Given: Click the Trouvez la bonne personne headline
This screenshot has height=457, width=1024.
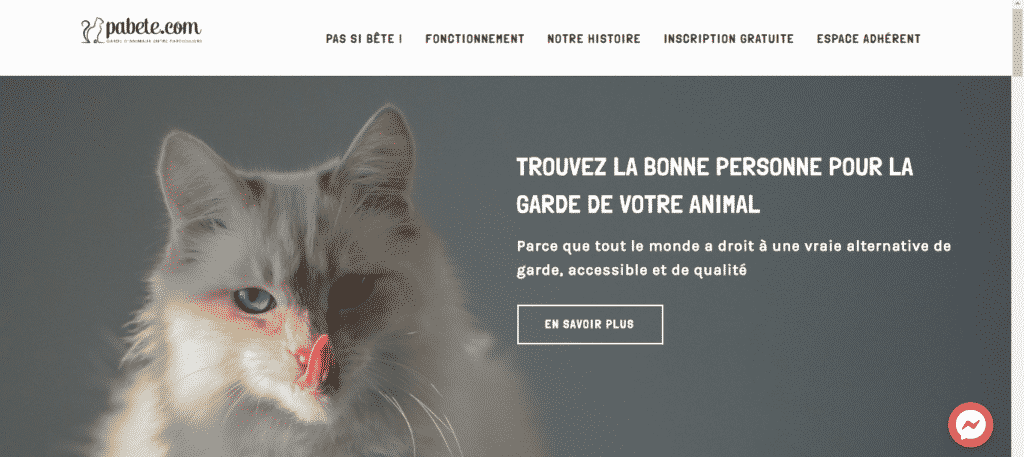Looking at the screenshot, I should point(714,167).
